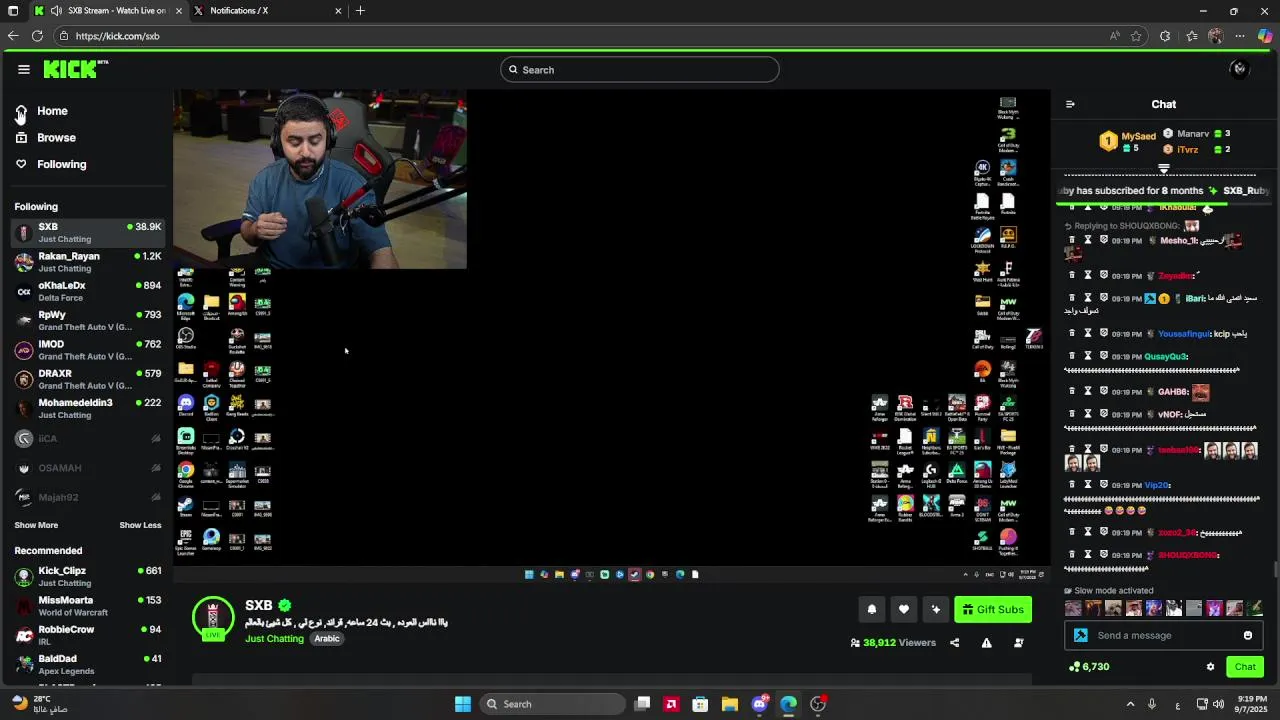The height and width of the screenshot is (720, 1280).
Task: Open recommended channel RobbieCrow
Action: click(88, 635)
